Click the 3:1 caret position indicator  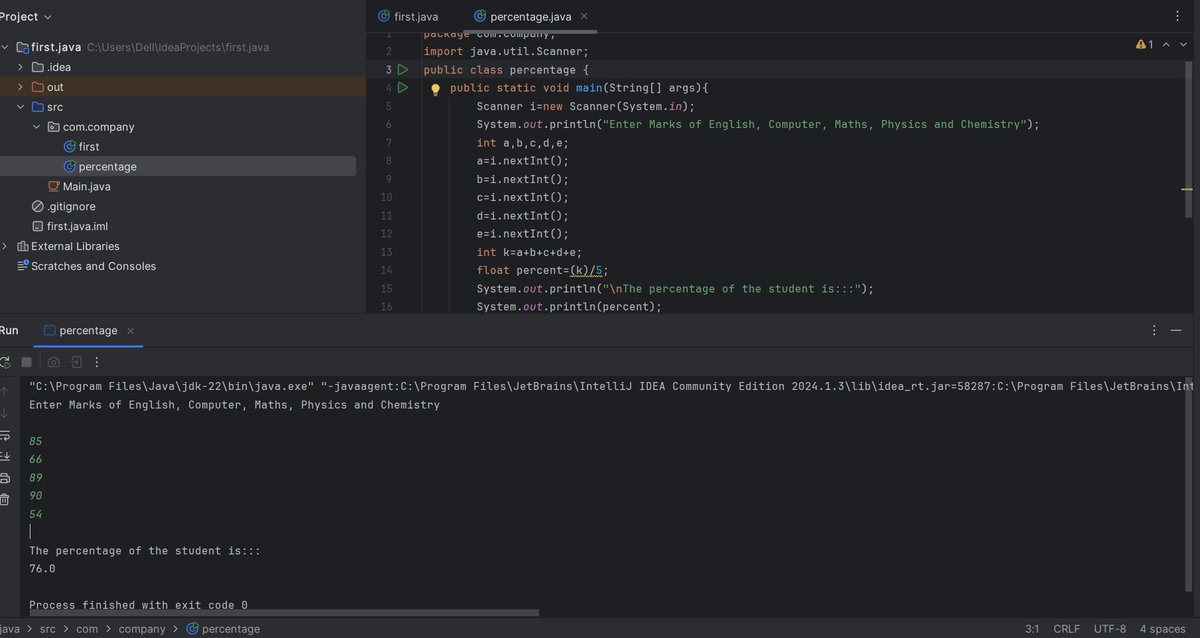coord(1032,629)
